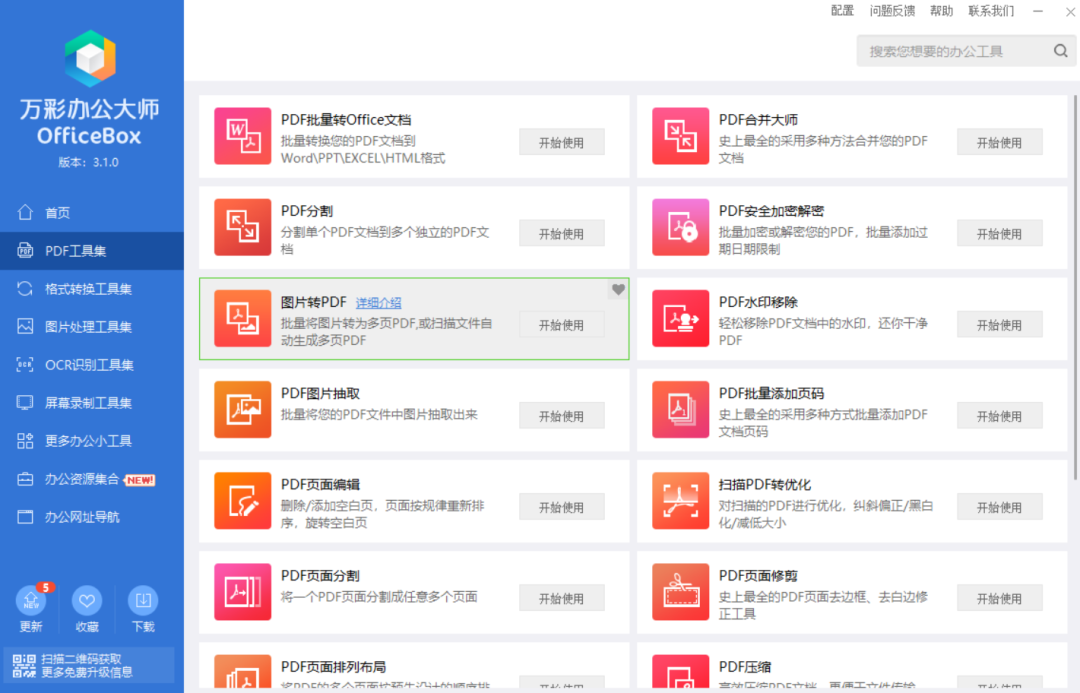Click the PDF页面修剪 scissors icon
Viewport: 1080px width, 693px height.
(681, 592)
